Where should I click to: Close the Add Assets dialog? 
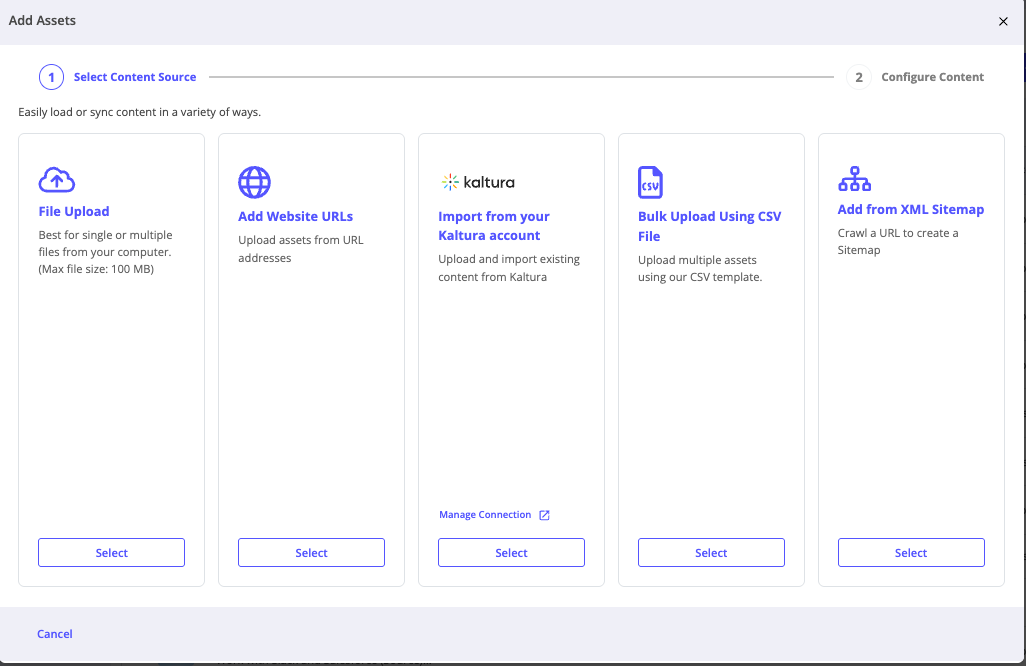pos(1003,22)
